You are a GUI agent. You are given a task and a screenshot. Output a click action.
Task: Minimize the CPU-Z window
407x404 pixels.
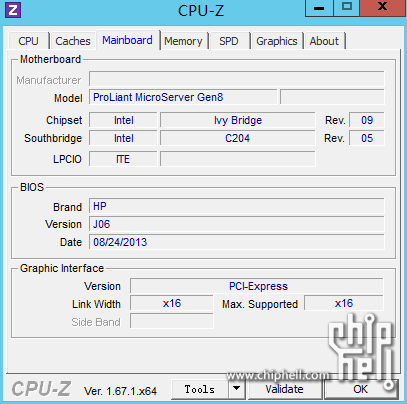point(319,8)
